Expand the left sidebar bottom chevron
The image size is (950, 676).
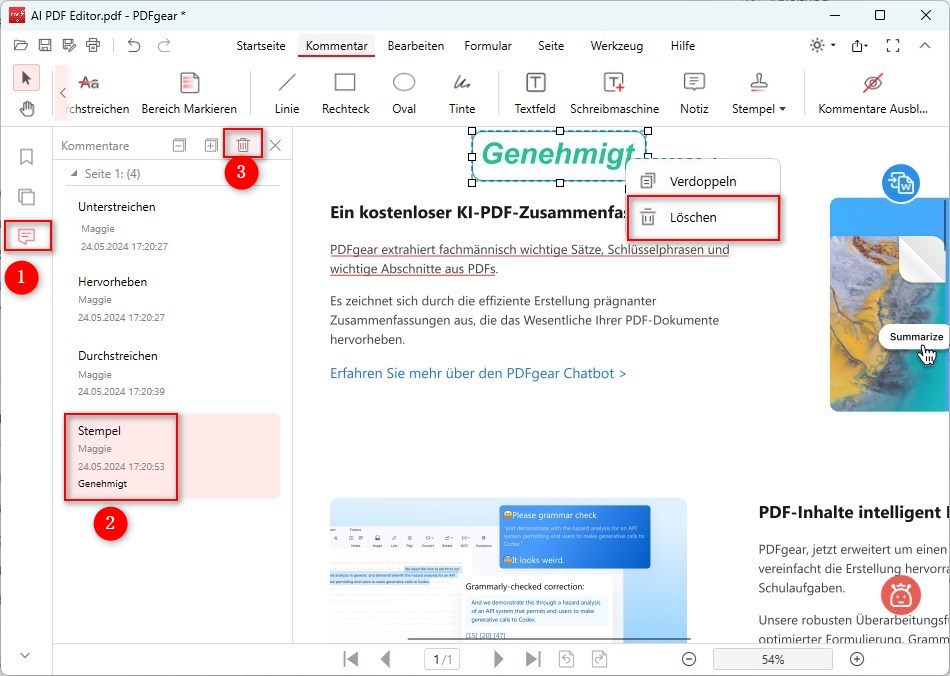coord(25,655)
